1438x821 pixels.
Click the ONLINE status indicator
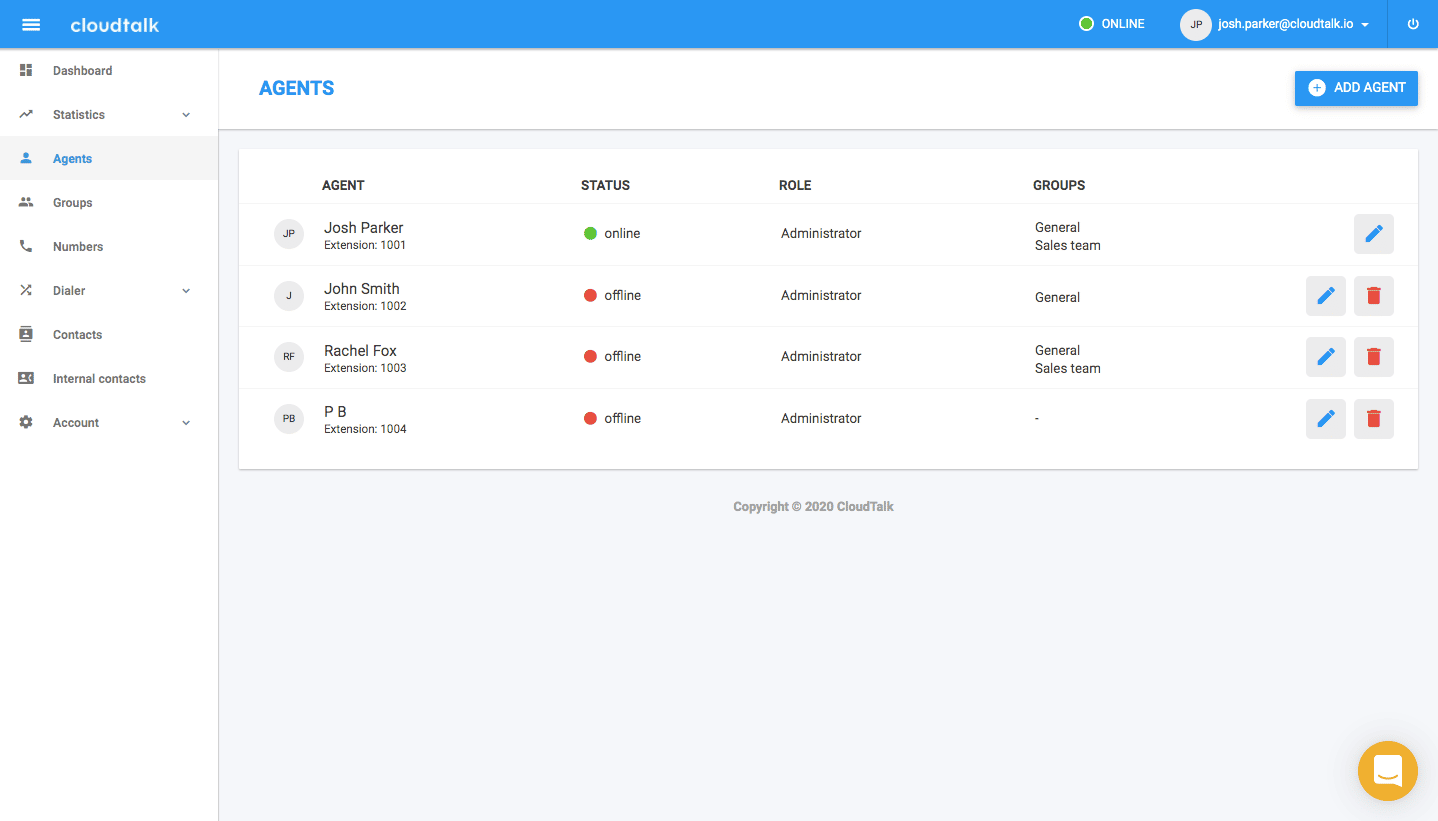(1111, 23)
